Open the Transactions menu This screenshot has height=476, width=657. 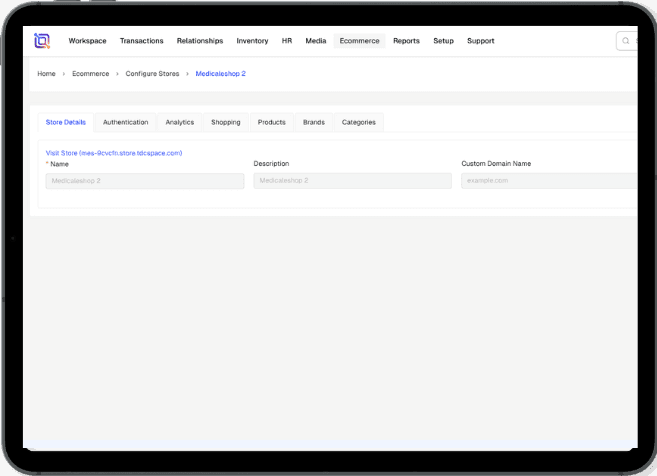click(141, 41)
